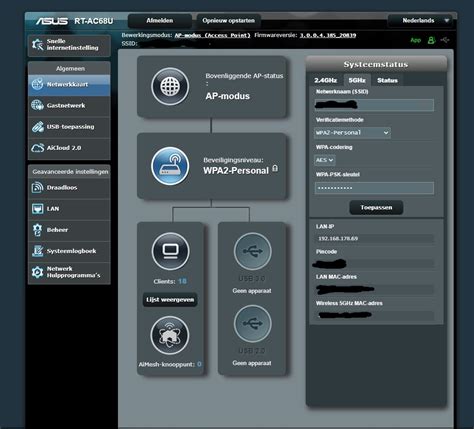This screenshot has height=429, width=474.
Task: Switch to the Status tab
Action: (x=387, y=80)
